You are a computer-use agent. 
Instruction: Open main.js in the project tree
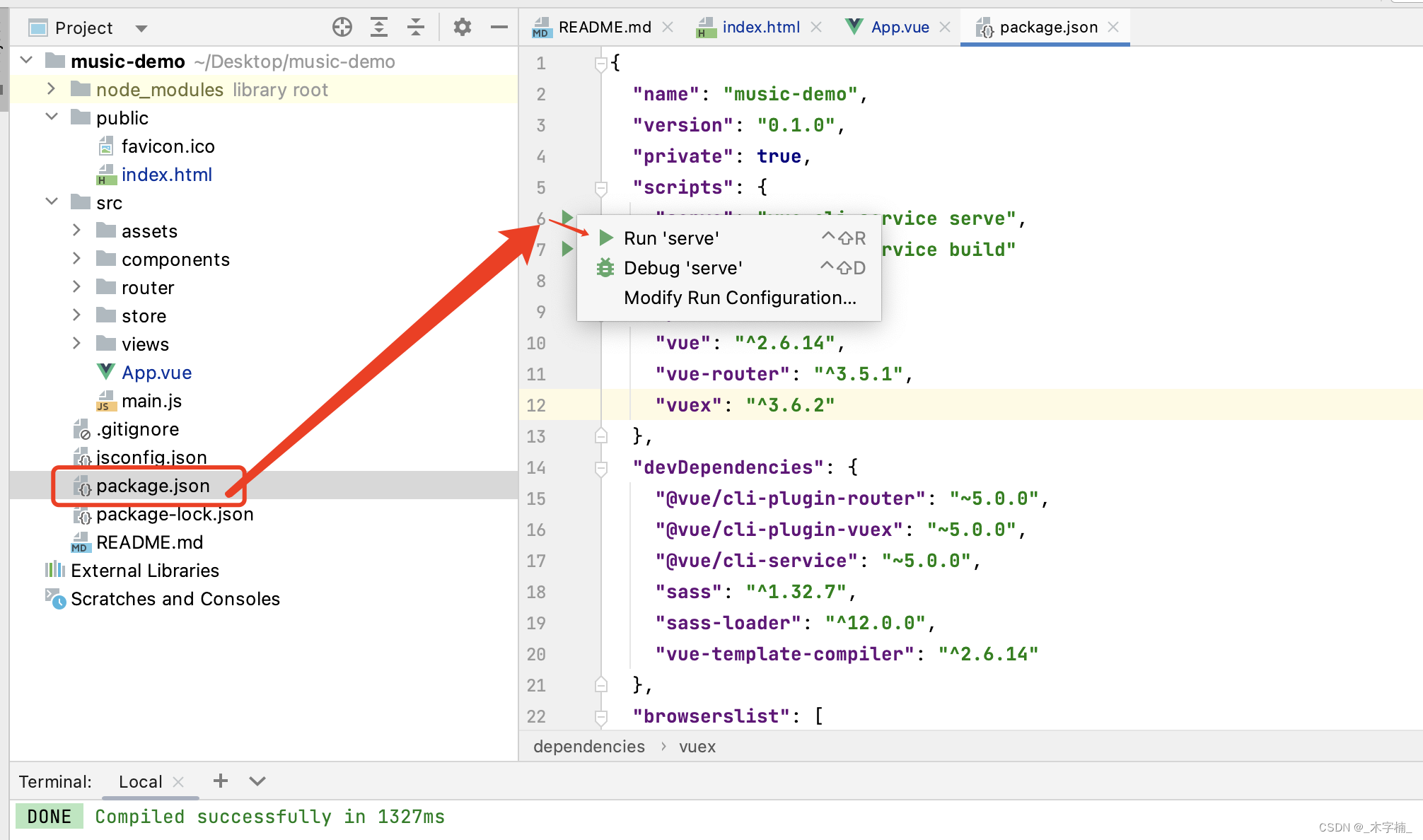[x=151, y=401]
